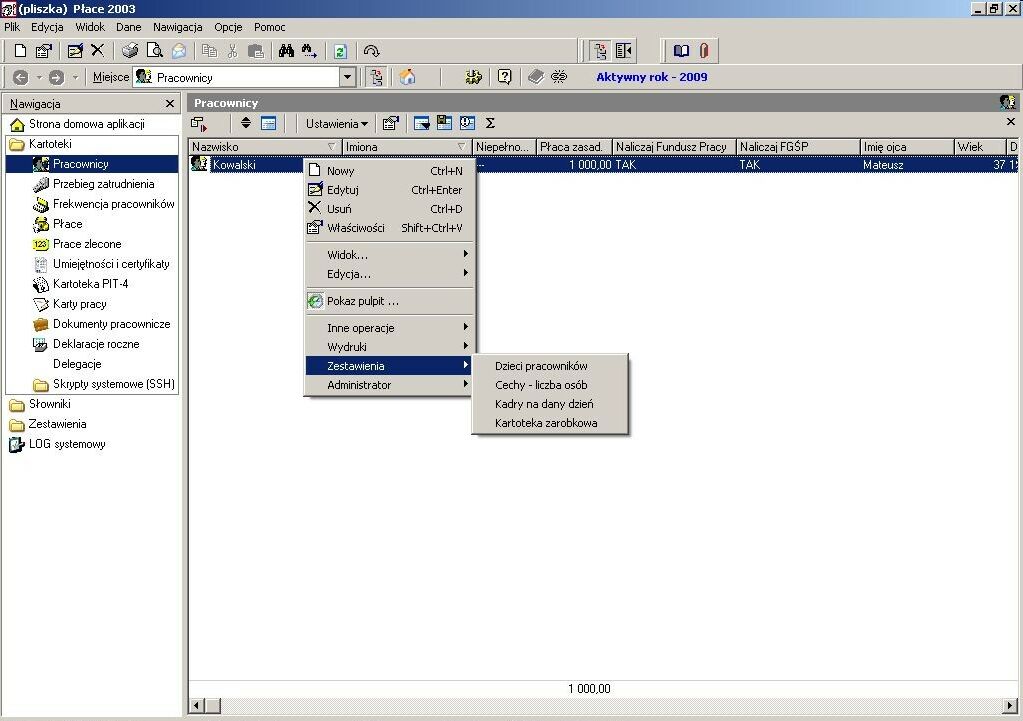Click the home icon beside location bar
The width and height of the screenshot is (1023, 721).
[407, 77]
